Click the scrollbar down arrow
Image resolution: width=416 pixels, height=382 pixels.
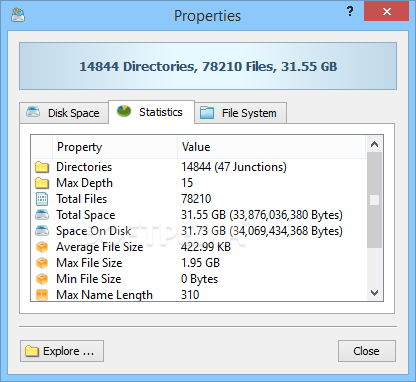[x=375, y=293]
